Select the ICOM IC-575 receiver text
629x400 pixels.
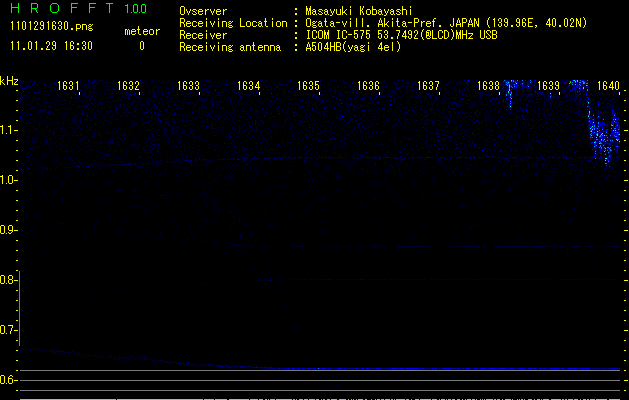pyautogui.click(x=402, y=35)
